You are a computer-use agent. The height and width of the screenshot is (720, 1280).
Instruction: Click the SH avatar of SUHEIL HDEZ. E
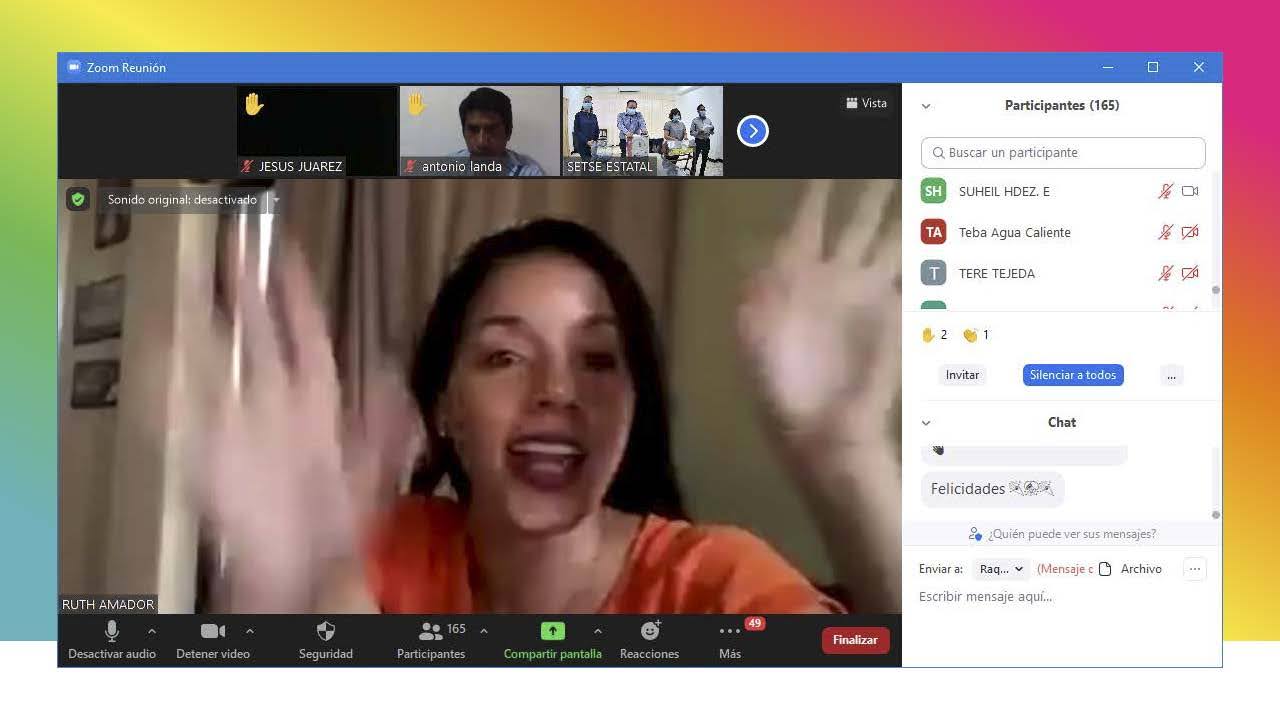tap(933, 191)
